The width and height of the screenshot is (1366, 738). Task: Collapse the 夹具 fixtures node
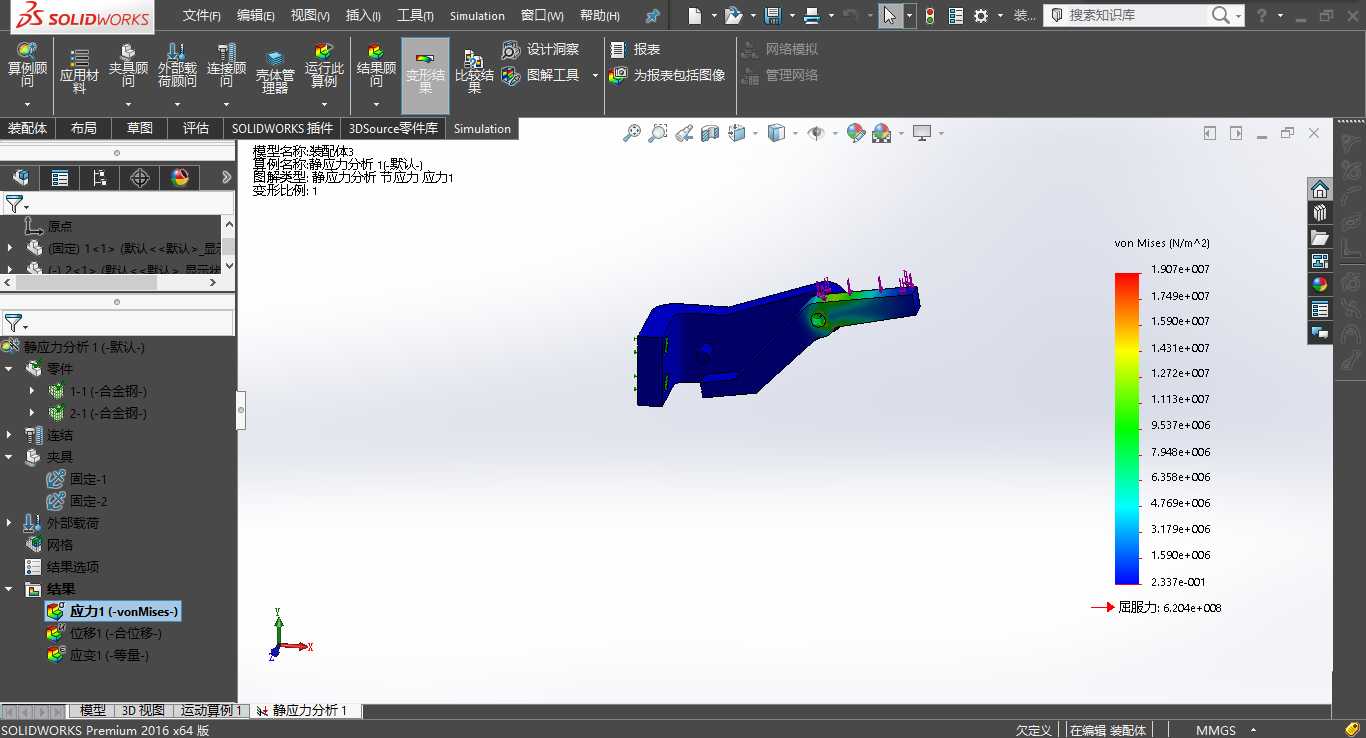click(10, 457)
